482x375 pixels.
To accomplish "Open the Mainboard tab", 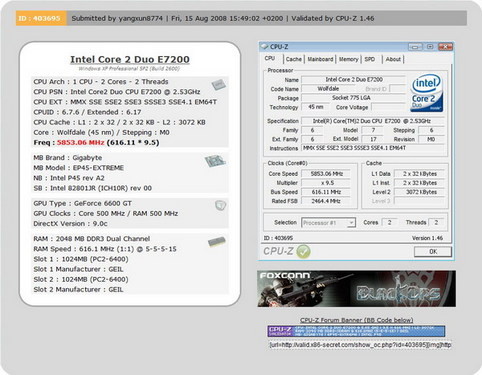I will 320,59.
